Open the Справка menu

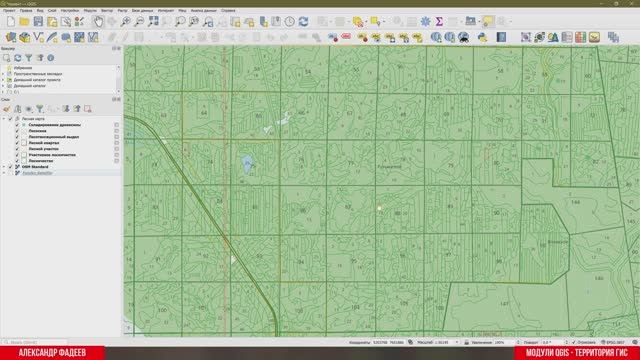tap(228, 11)
